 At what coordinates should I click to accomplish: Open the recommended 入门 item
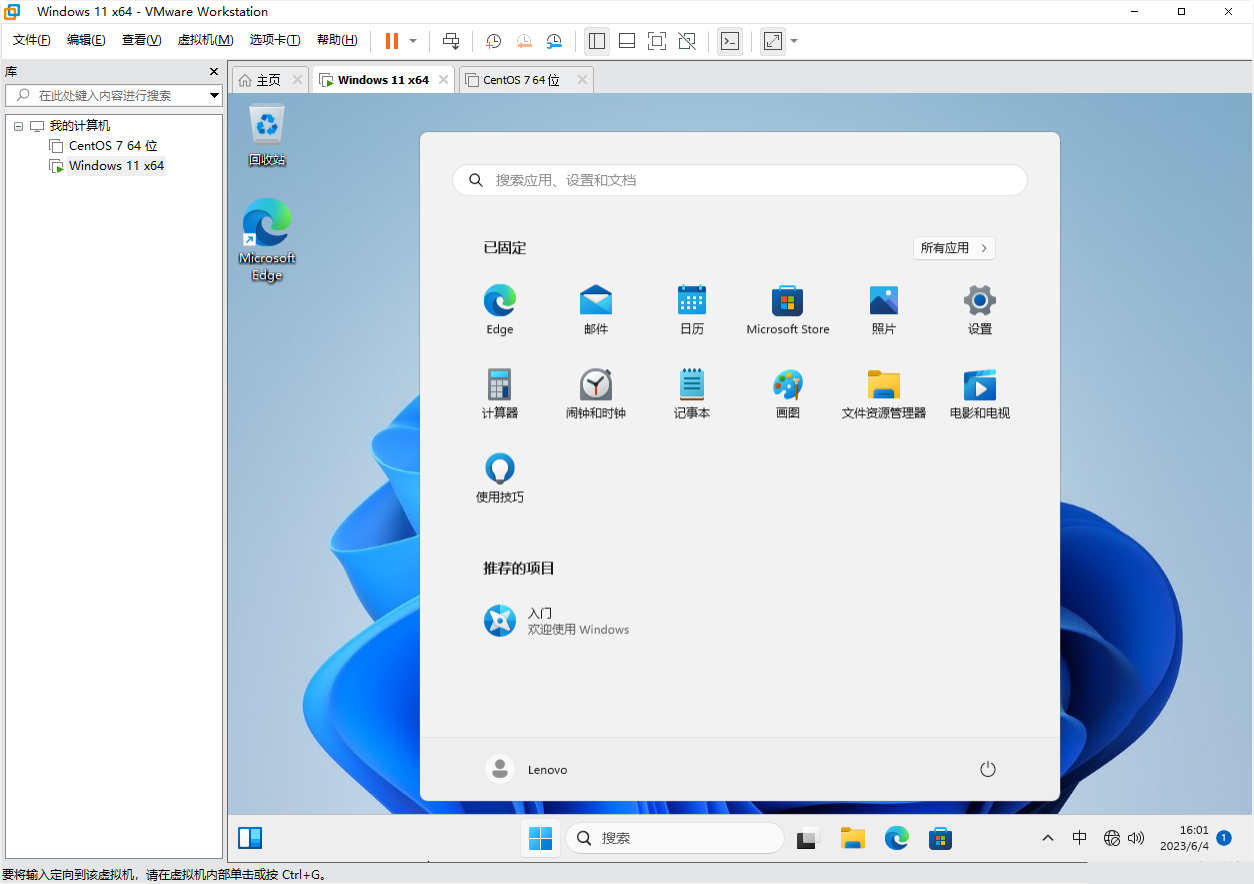pyautogui.click(x=558, y=621)
